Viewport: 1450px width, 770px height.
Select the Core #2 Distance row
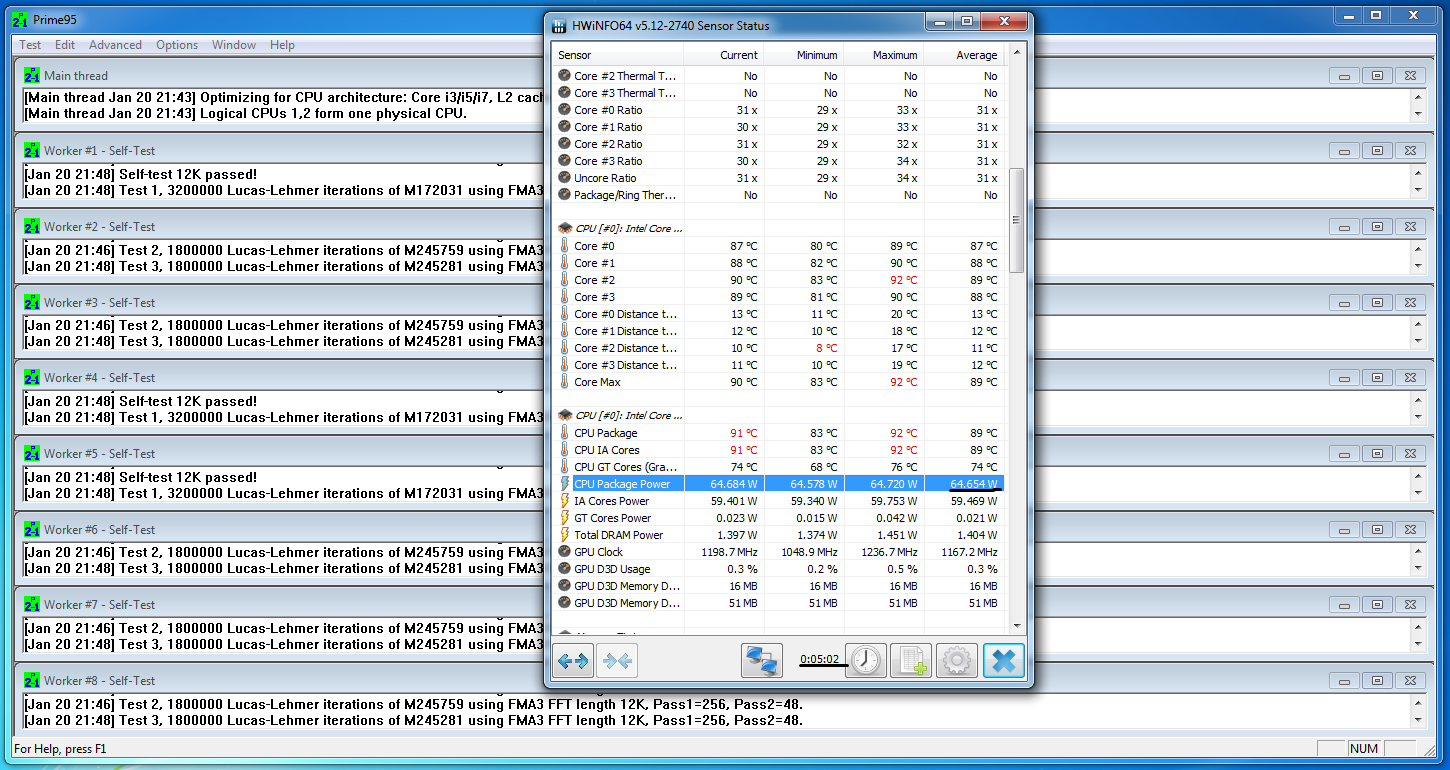pyautogui.click(x=779, y=348)
